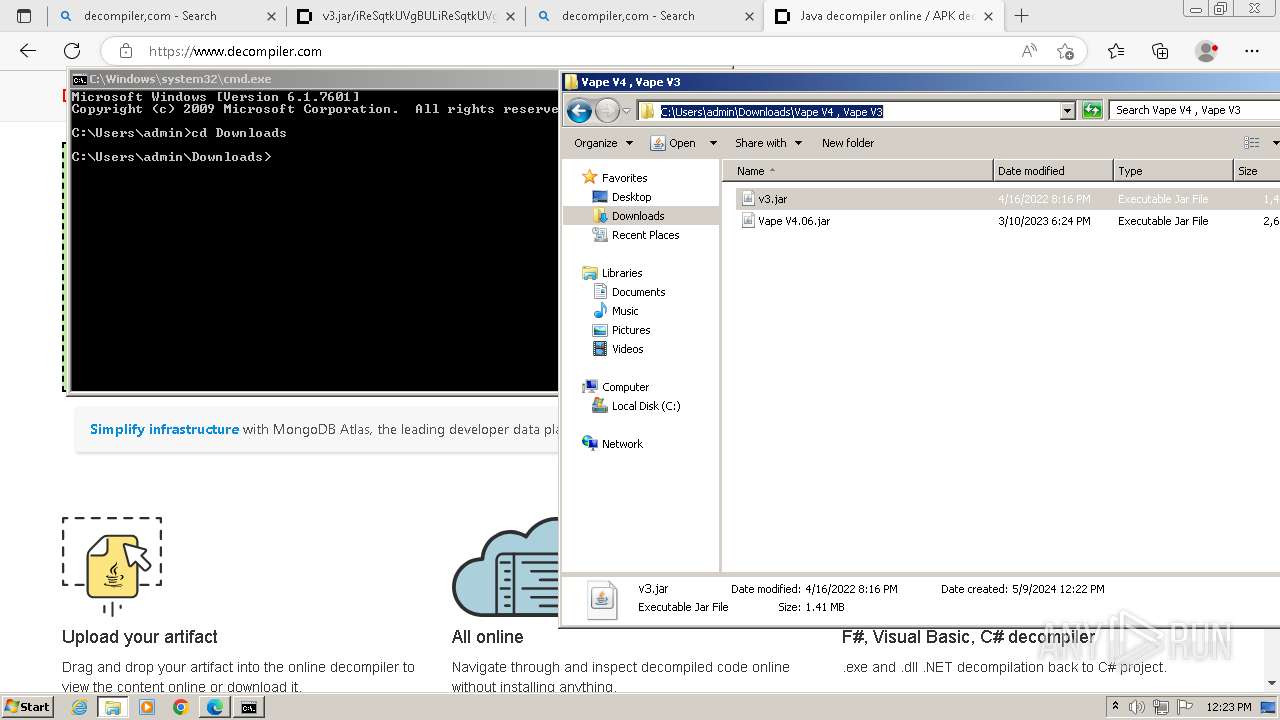Open the media player taskbar icon
Screen dimensions: 1280x720
[x=147, y=707]
